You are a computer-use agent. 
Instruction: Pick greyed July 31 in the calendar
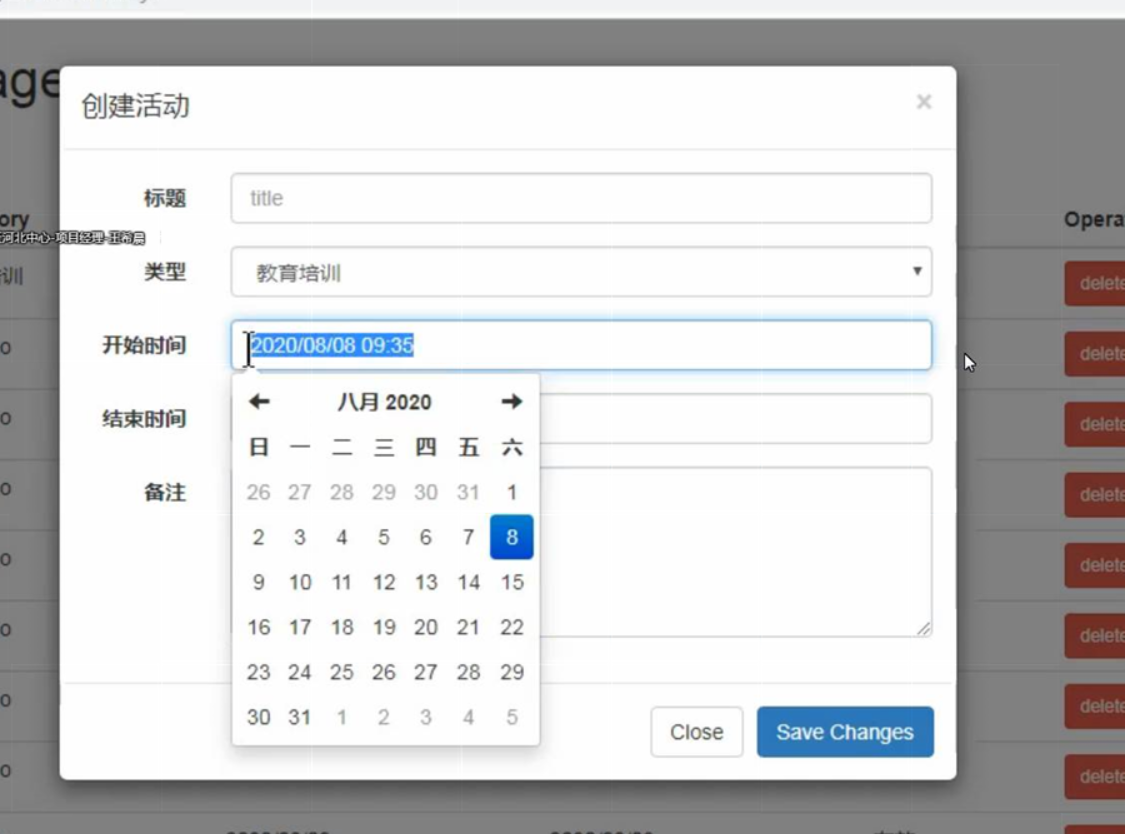click(469, 492)
